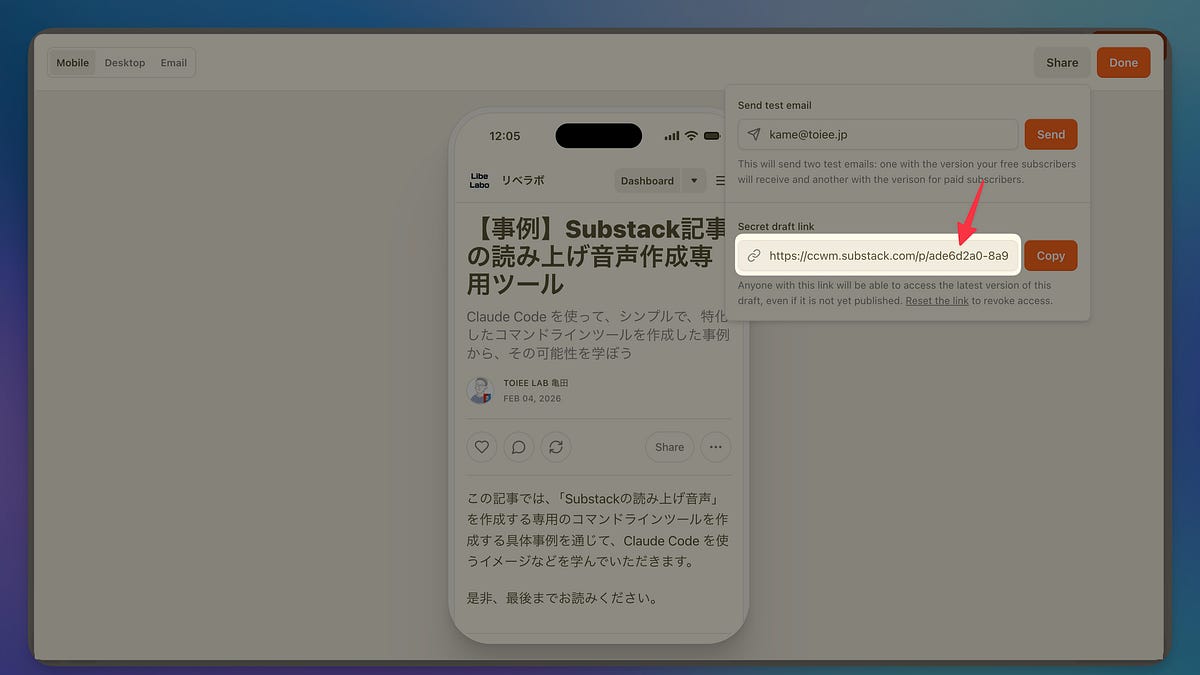Screen dimensions: 1200x675
Task: Click Reset the link to revoke access
Action: (936, 300)
